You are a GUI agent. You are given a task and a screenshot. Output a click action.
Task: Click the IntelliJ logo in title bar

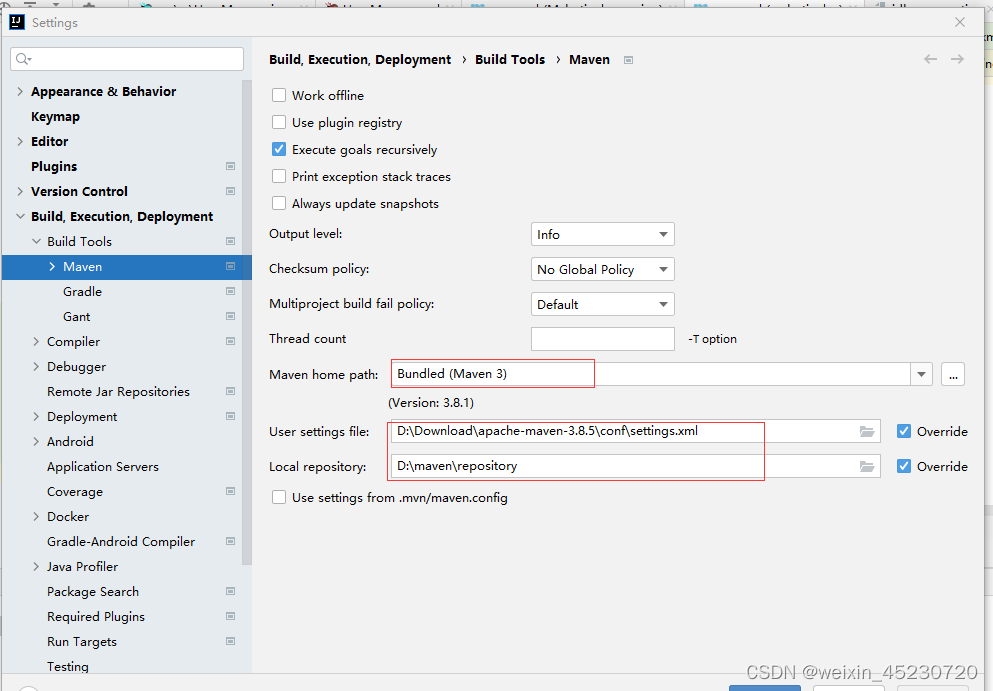[16, 22]
